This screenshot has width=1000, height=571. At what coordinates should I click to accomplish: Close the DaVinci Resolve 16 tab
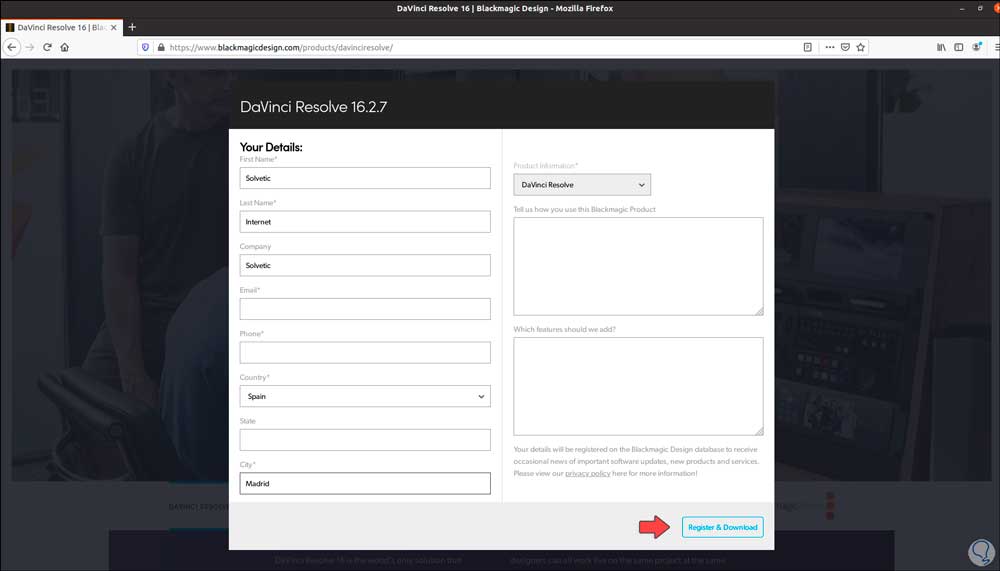[x=114, y=27]
